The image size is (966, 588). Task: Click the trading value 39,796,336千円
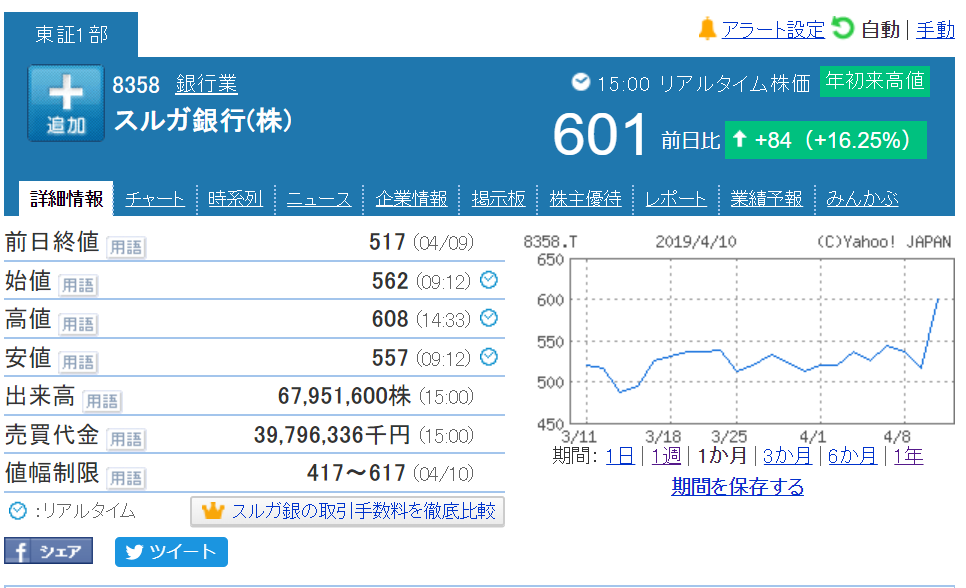[x=332, y=435]
